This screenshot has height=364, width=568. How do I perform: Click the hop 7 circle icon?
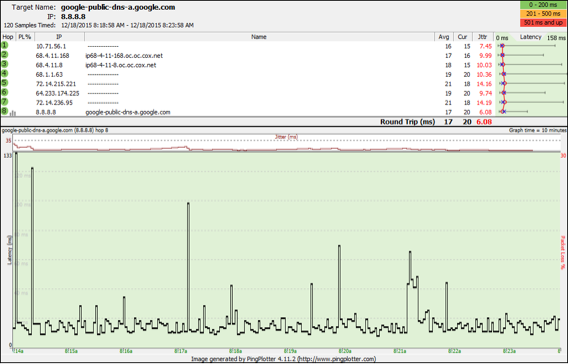(4, 102)
